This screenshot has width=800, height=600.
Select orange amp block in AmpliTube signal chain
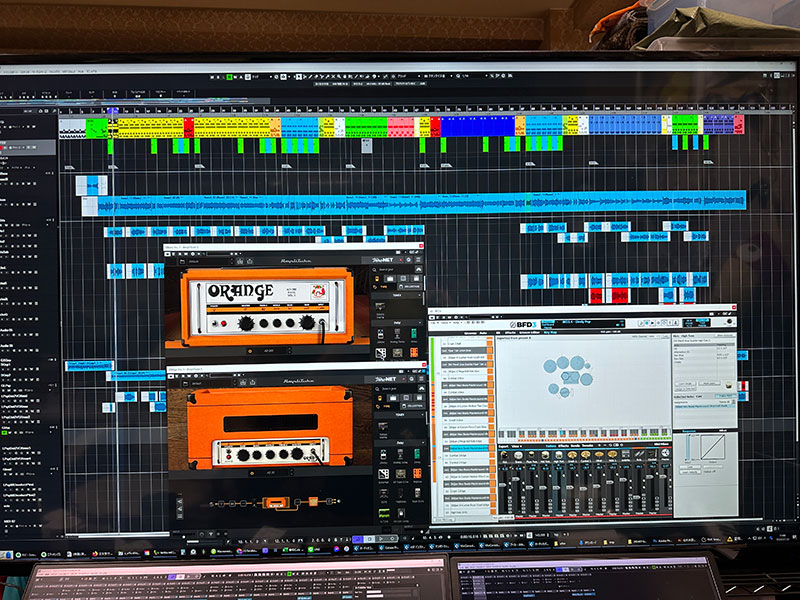point(276,503)
